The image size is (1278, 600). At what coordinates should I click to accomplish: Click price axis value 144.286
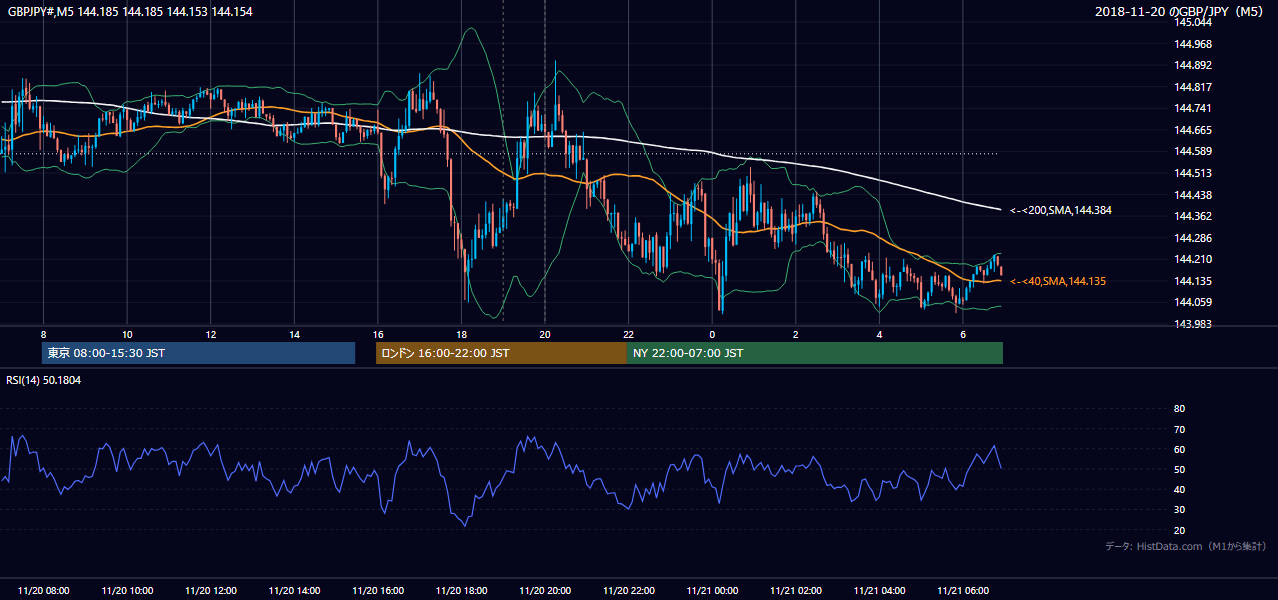click(1193, 238)
